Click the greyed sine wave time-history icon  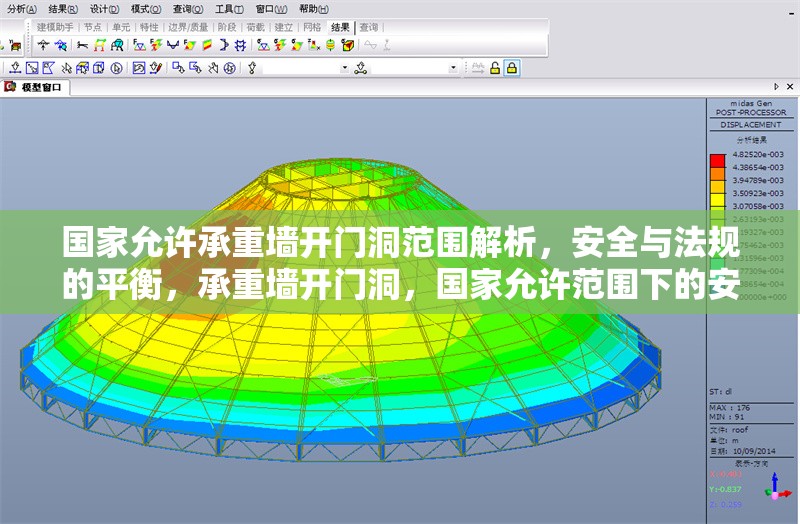pos(370,45)
